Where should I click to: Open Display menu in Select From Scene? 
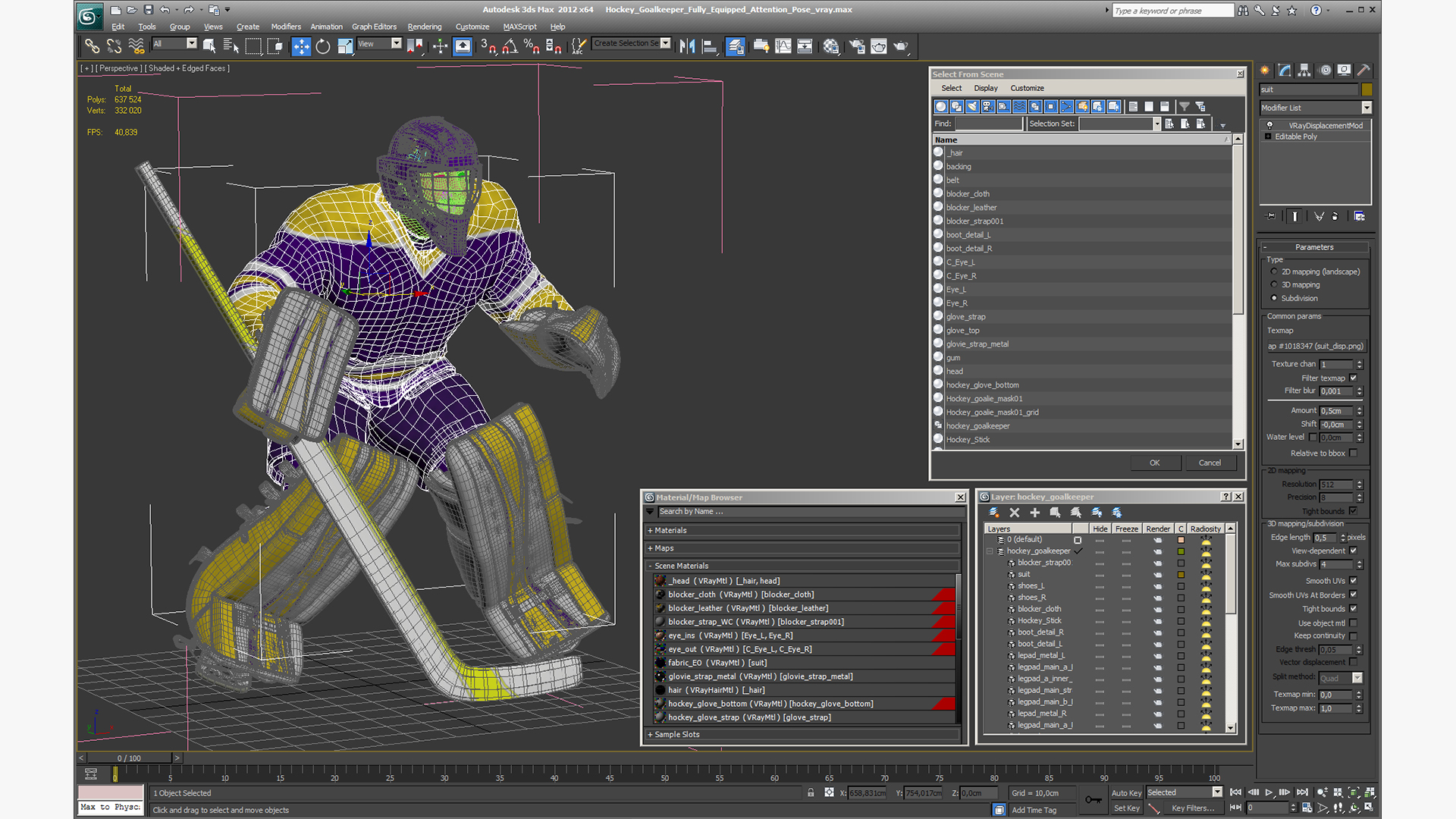[986, 88]
